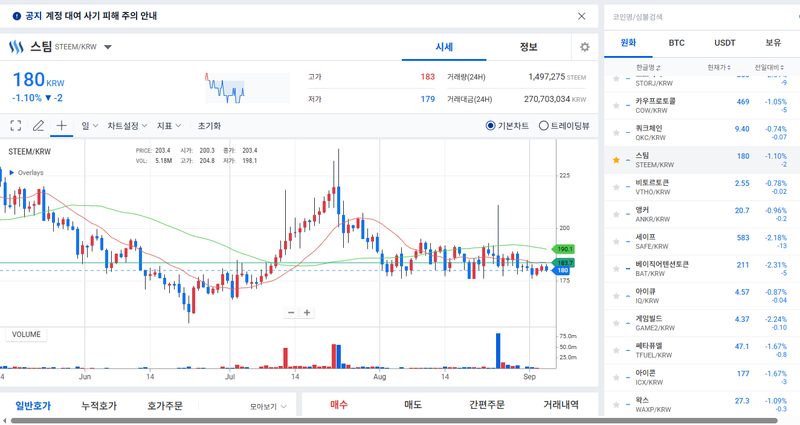Toggle favorite star for 스팀 STEEM/KRW

tap(616, 160)
